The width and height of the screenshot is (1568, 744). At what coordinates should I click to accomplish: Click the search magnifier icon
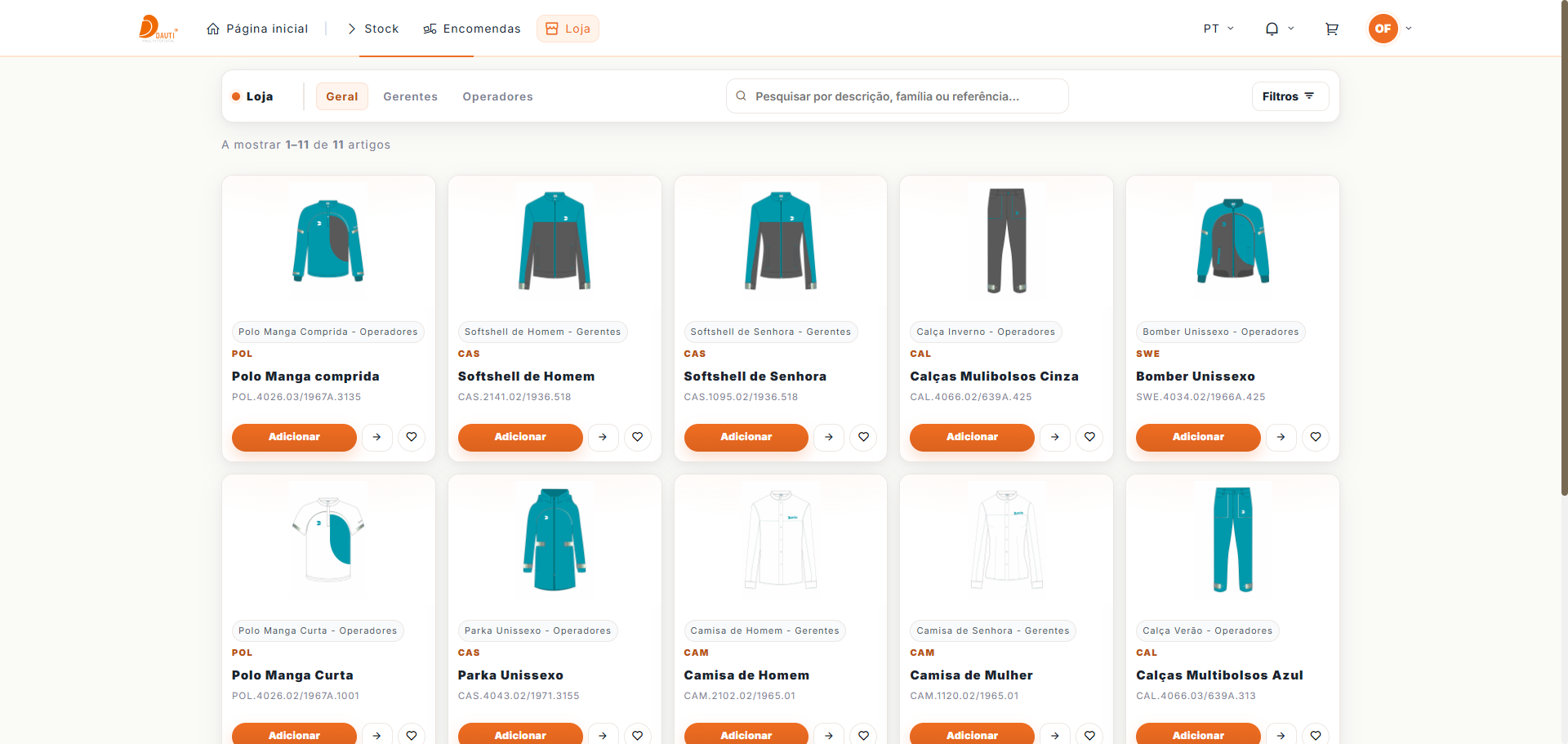[742, 96]
